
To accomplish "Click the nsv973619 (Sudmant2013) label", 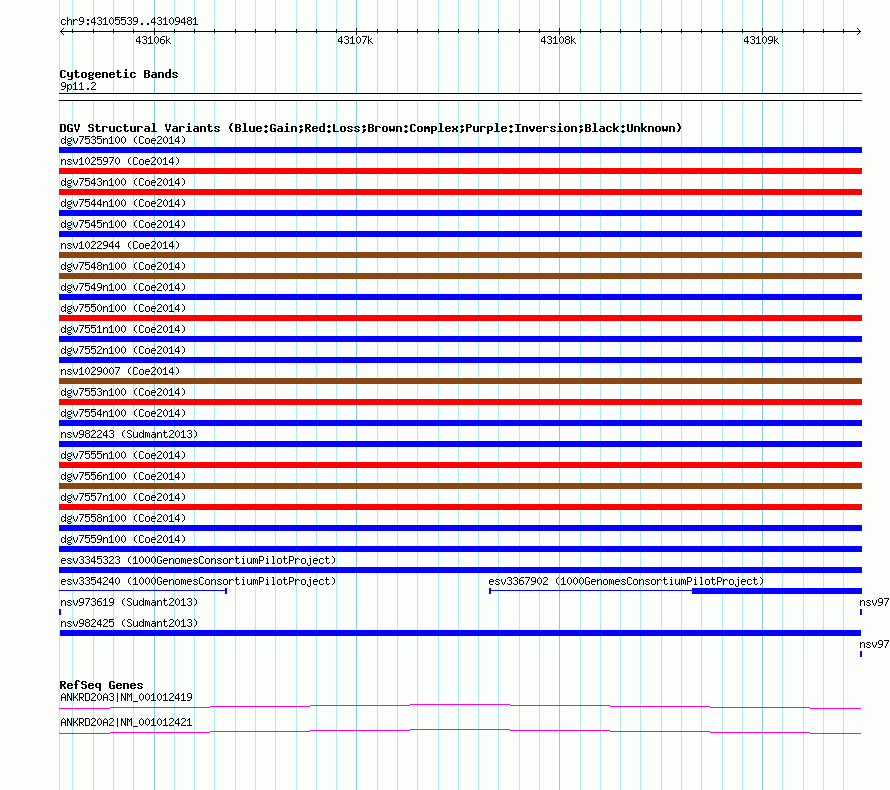I will coord(129,602).
